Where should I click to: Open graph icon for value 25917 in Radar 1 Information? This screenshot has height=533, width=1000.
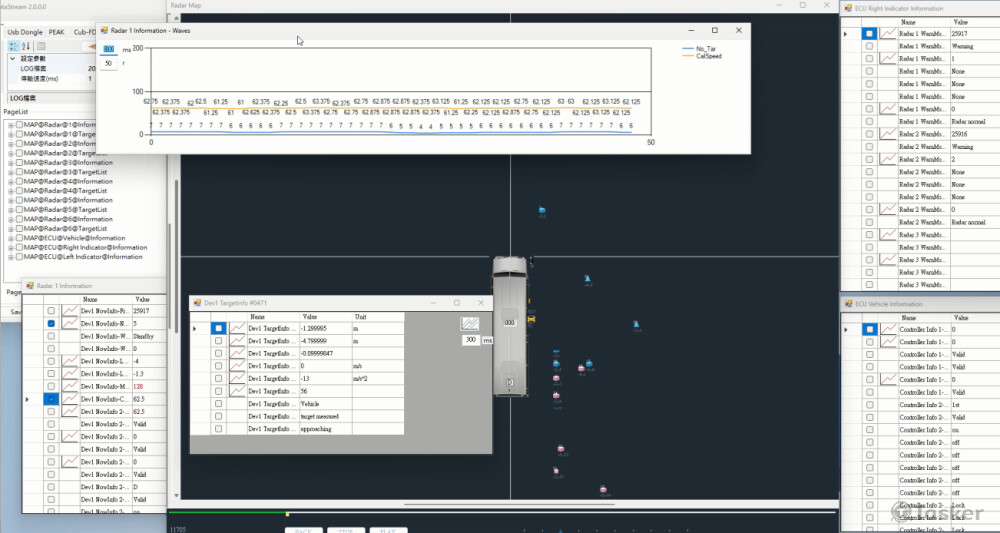click(x=70, y=311)
